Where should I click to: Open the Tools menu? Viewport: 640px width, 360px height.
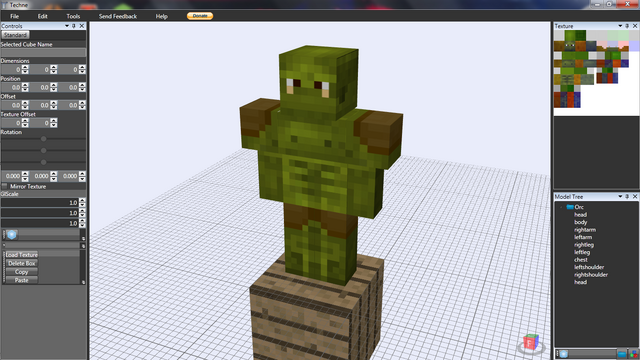[73, 16]
